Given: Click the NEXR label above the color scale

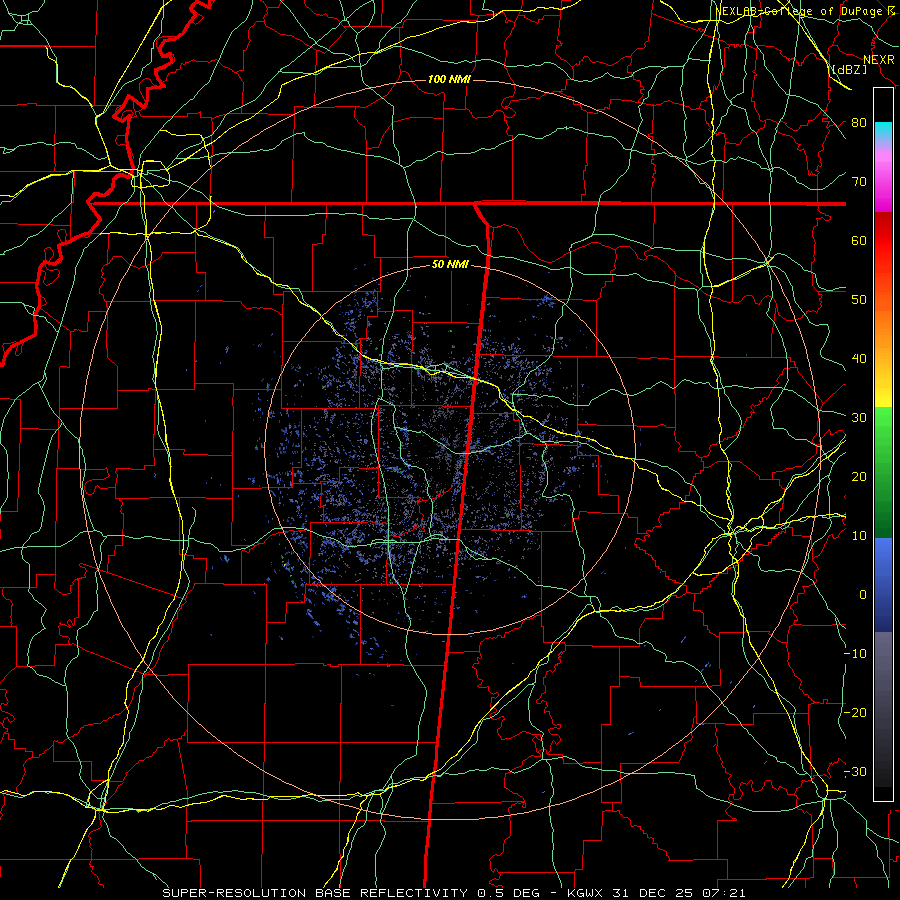Looking at the screenshot, I should coord(879,59).
